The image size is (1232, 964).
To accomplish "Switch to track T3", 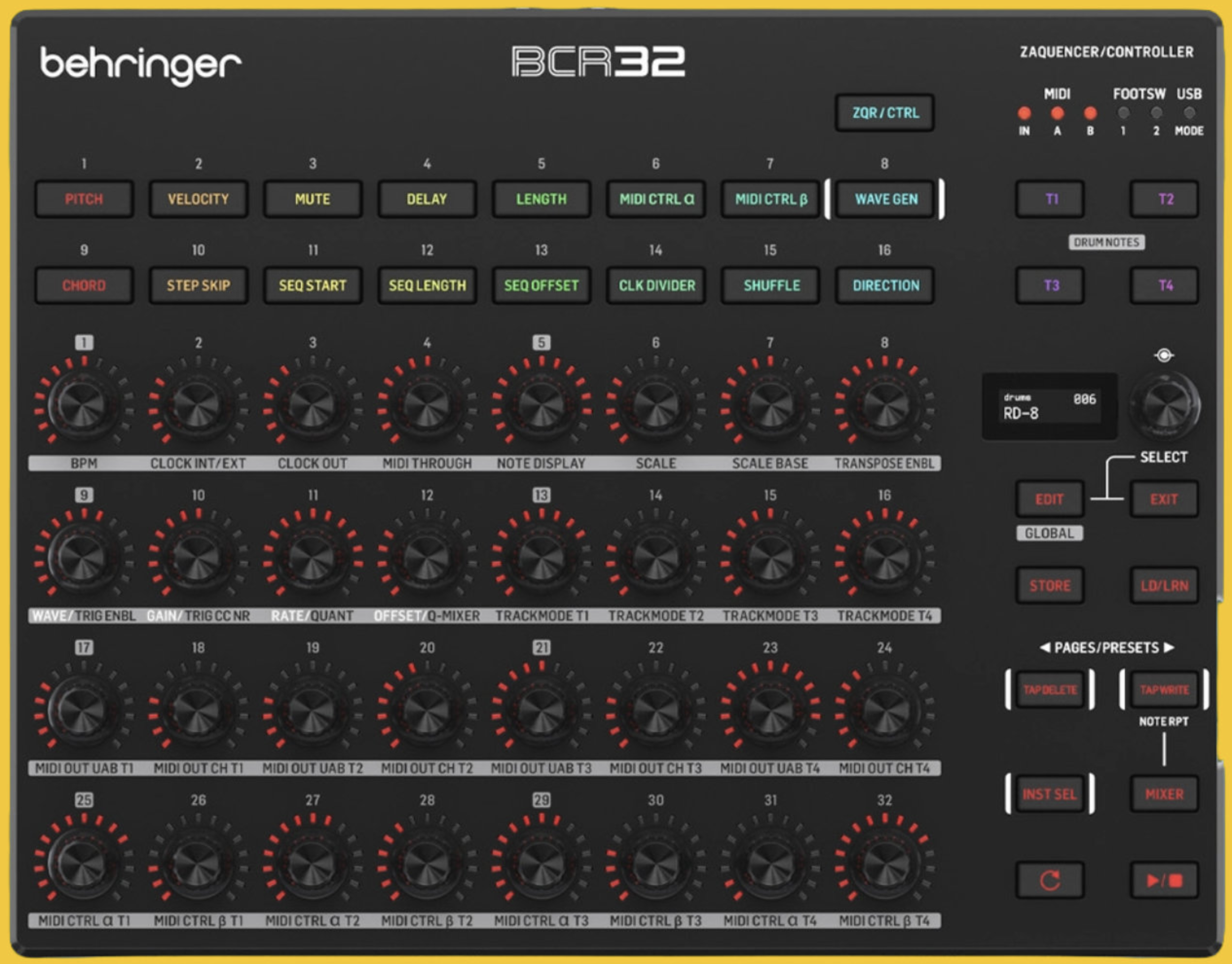I will pos(1050,286).
